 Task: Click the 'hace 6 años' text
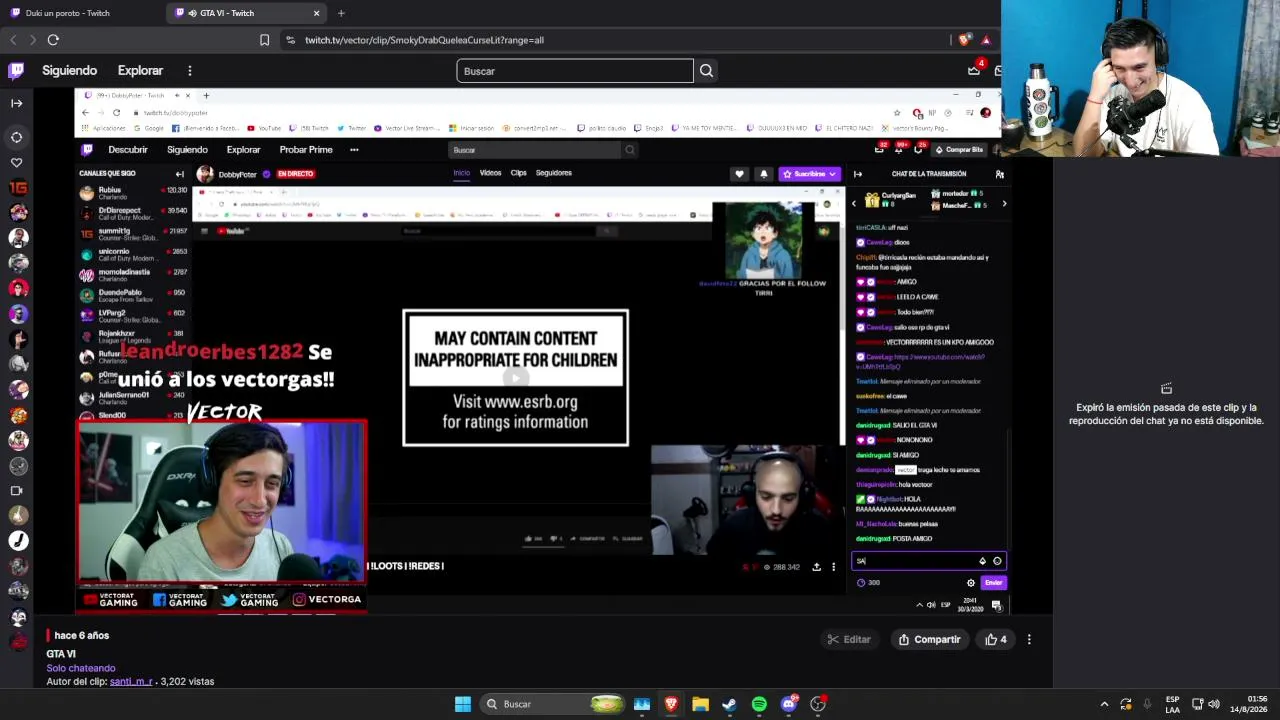(82, 635)
